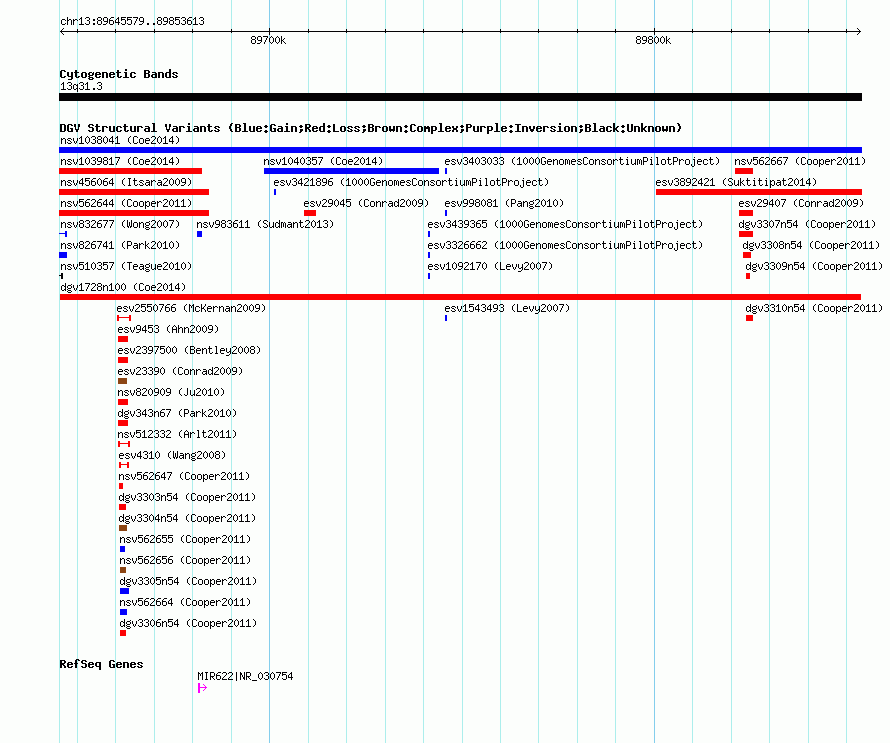890x743 pixels.
Task: Click red marker under dgv3310n54
Action: coord(749,318)
